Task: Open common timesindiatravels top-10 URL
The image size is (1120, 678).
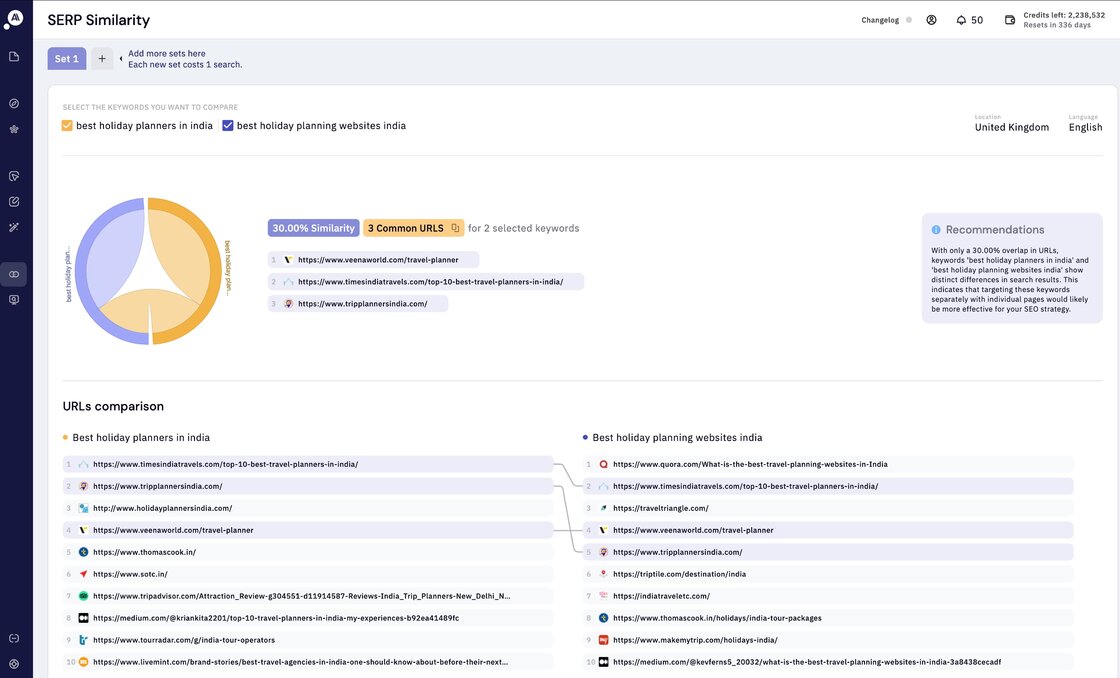Action: pyautogui.click(x=426, y=281)
